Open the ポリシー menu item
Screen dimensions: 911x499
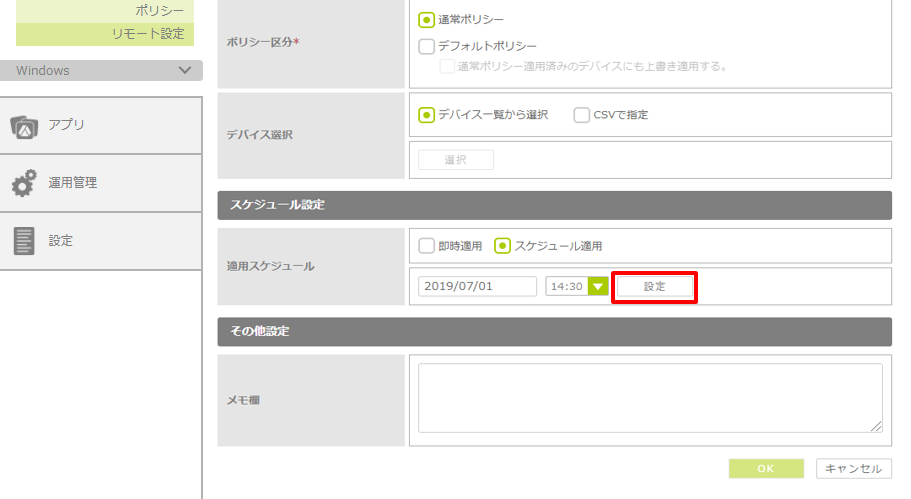[158, 10]
